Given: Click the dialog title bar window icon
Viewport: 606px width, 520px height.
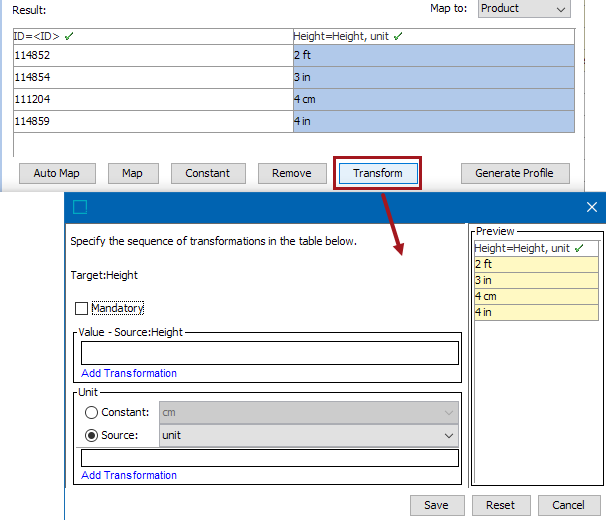Looking at the screenshot, I should coord(80,207).
